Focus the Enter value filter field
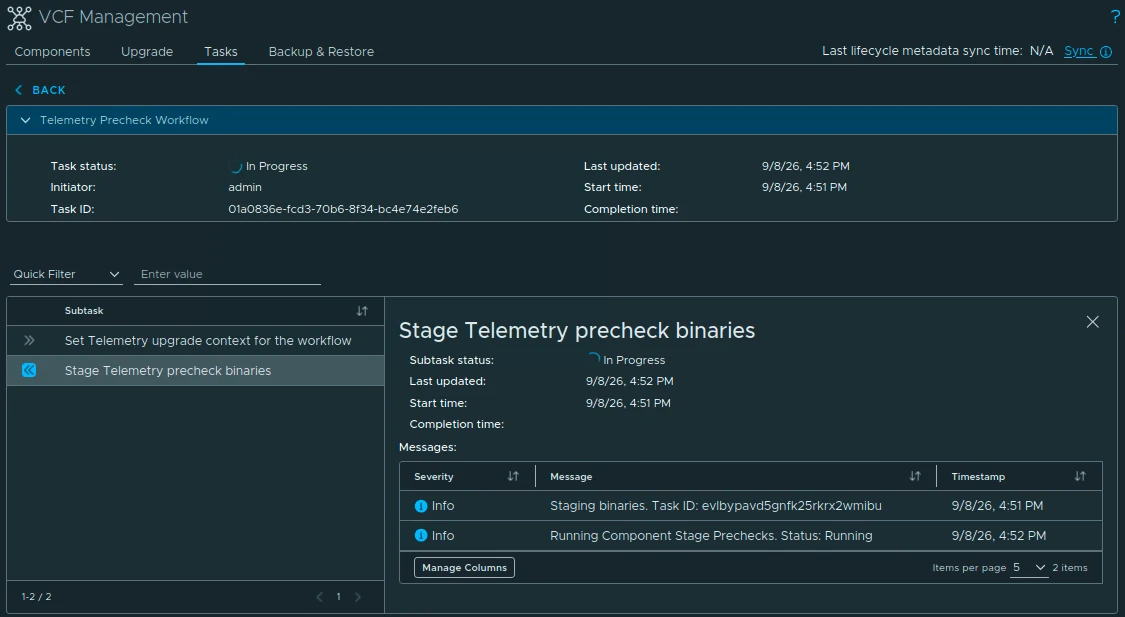Screen dimensions: 1125x617 point(227,274)
